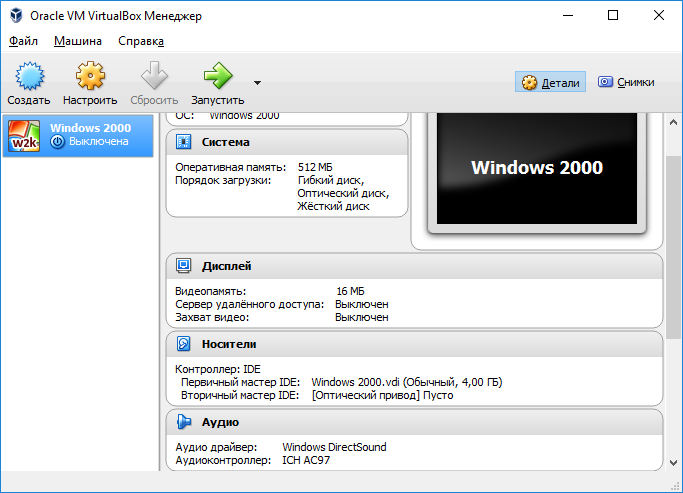Click the Система section chip icon
This screenshot has width=683, height=493.
point(183,142)
